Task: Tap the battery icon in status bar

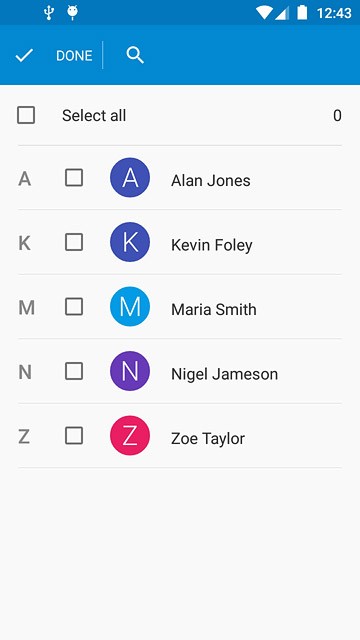Action: (x=302, y=12)
